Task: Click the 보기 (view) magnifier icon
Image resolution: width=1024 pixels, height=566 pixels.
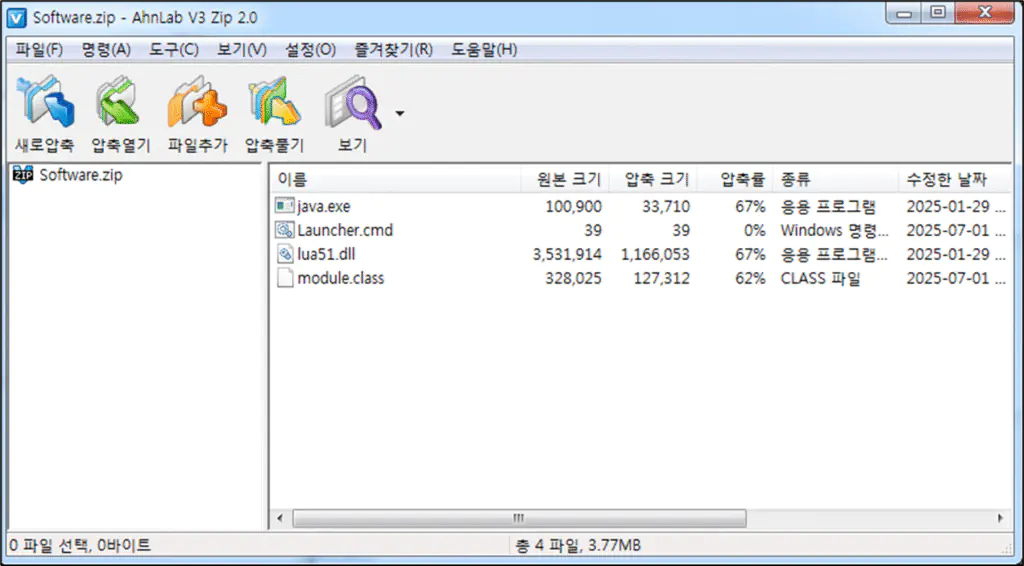Action: click(x=352, y=104)
